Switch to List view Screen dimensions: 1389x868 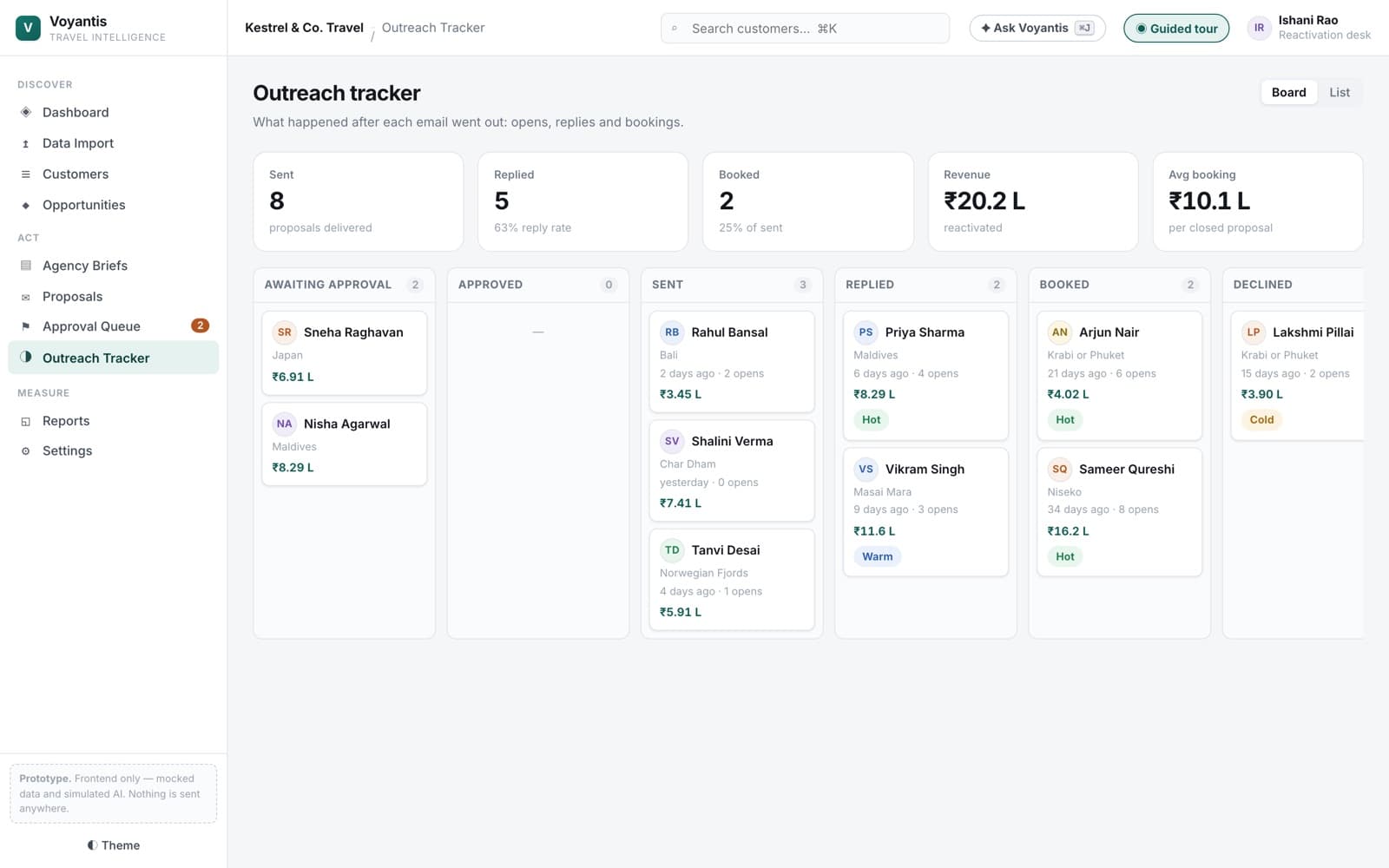tap(1340, 92)
